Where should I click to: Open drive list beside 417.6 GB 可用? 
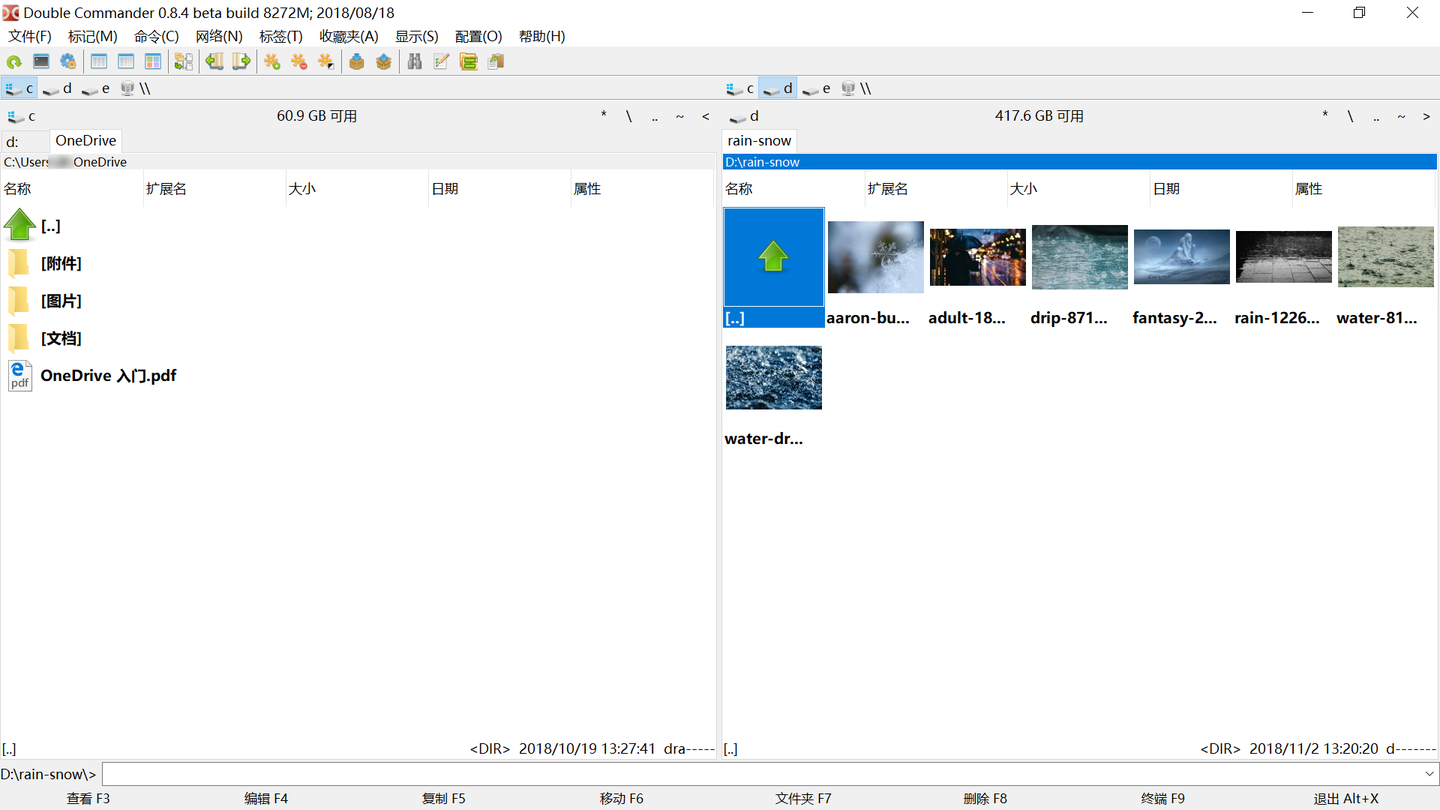pyautogui.click(x=743, y=116)
